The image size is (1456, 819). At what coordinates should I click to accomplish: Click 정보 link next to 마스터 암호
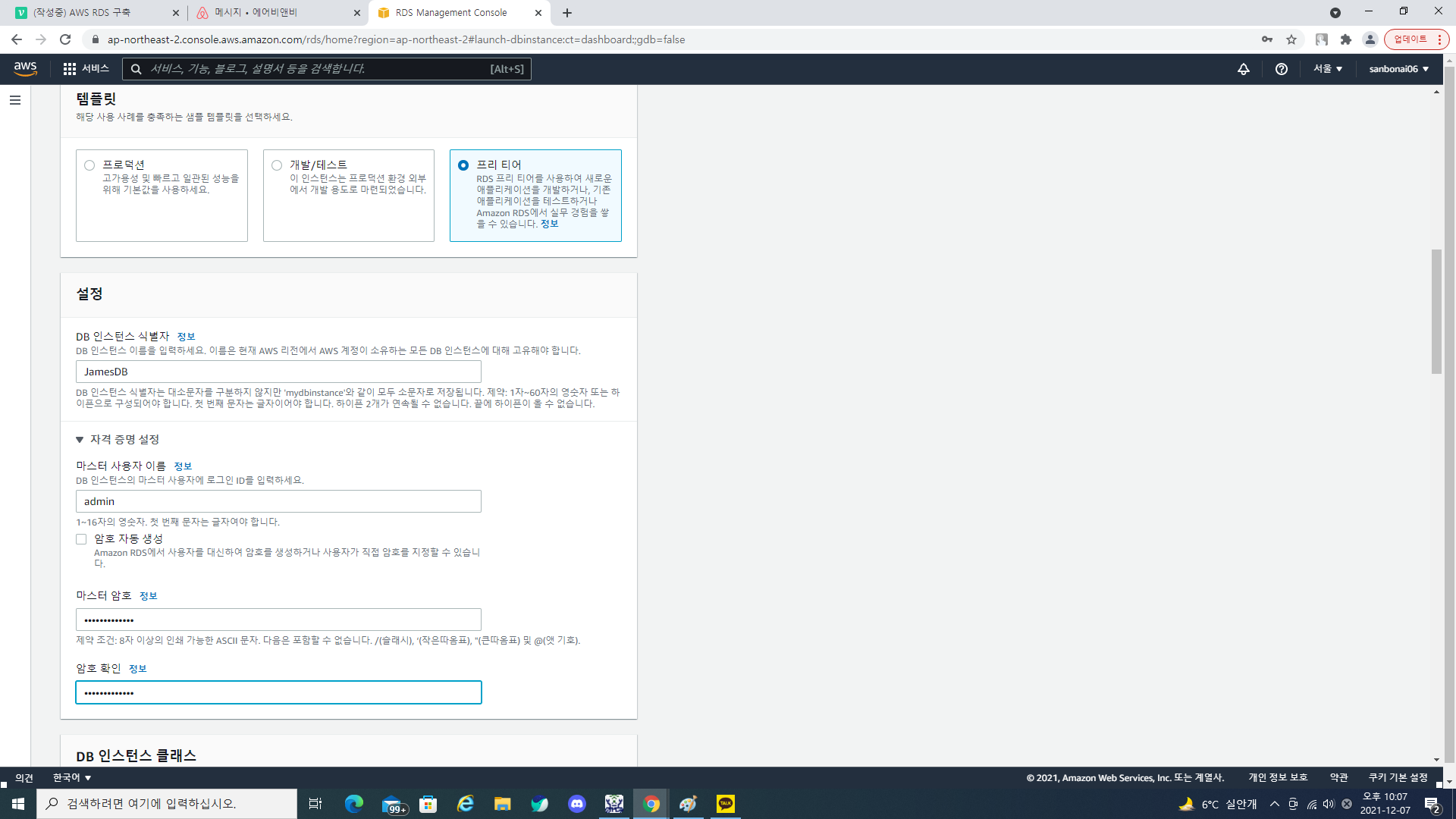coord(148,596)
